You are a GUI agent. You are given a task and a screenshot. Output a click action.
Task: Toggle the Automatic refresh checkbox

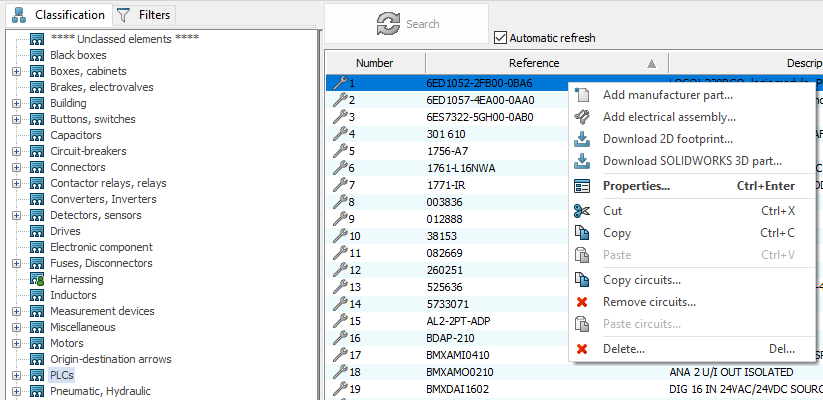501,38
